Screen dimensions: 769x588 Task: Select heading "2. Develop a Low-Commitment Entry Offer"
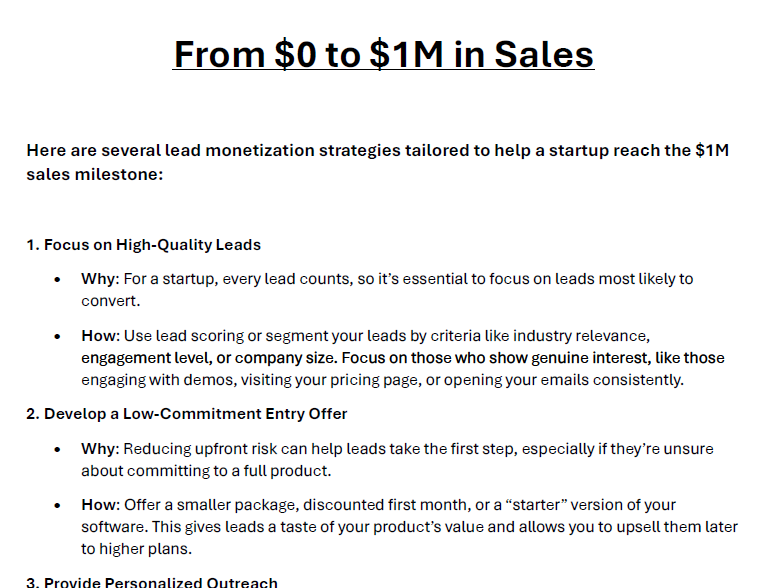pos(186,413)
